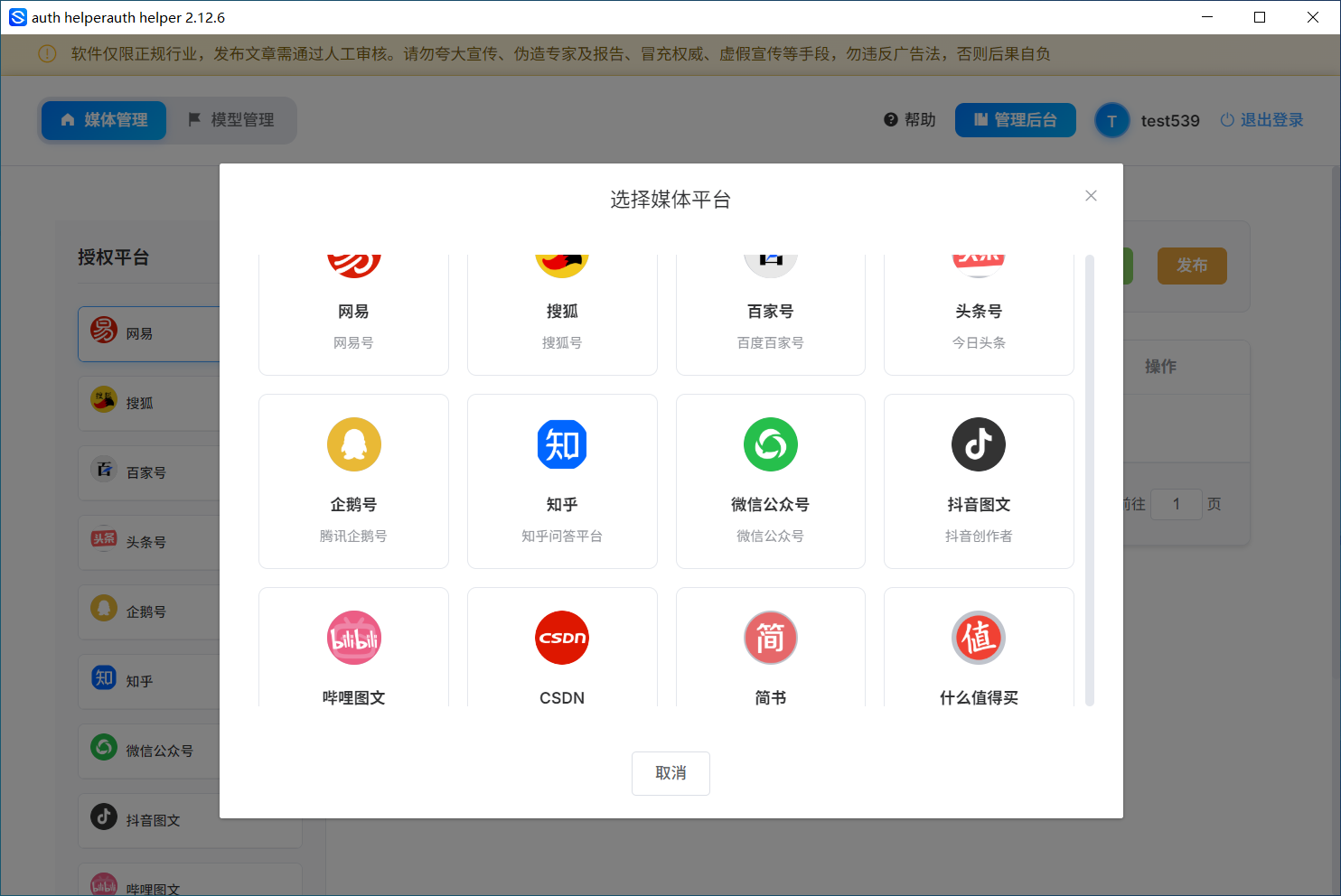The height and width of the screenshot is (896, 1341).
Task: Click the warning icon in notice banner
Action: pyautogui.click(x=48, y=54)
